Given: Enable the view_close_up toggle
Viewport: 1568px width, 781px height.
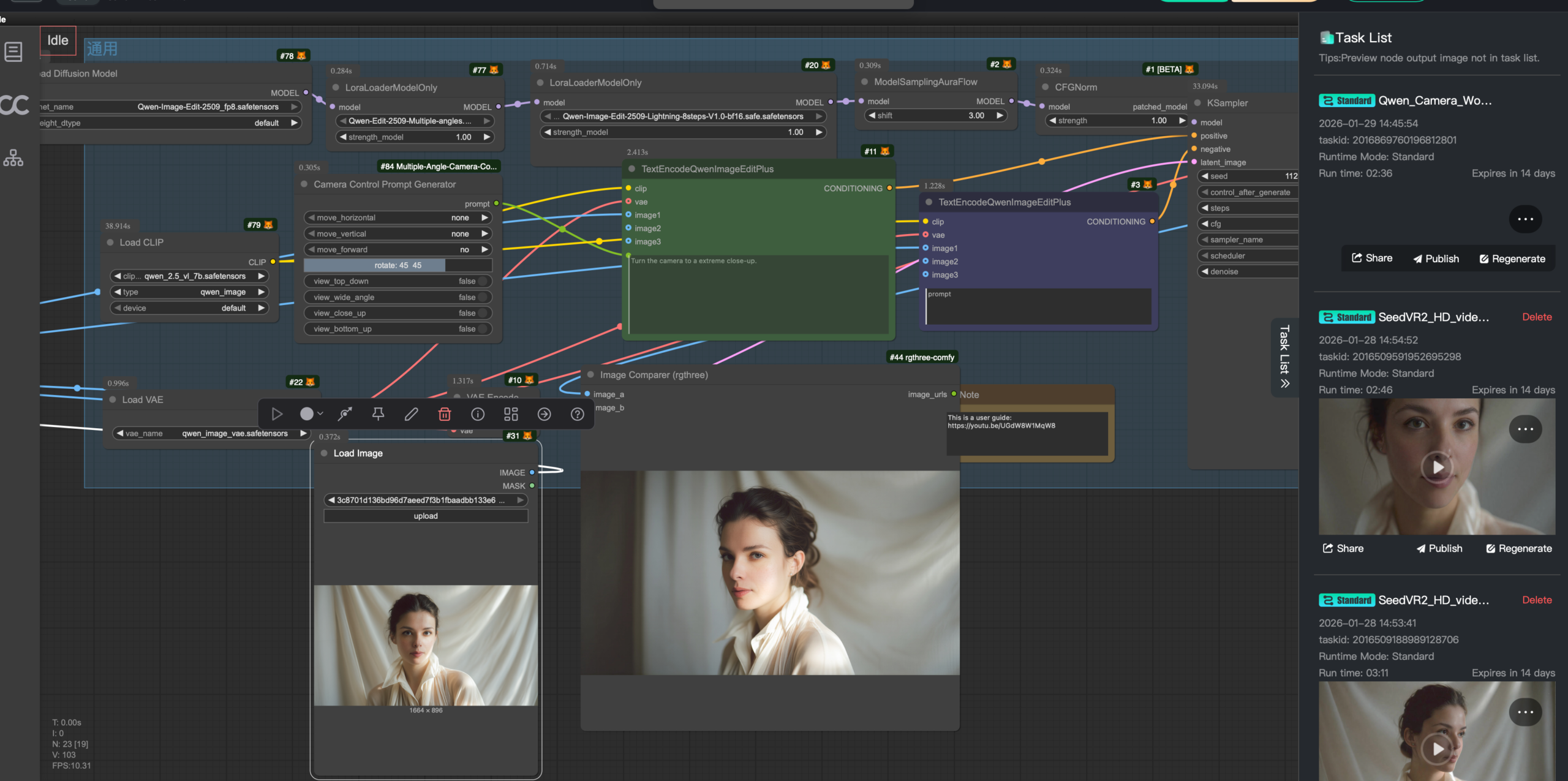Looking at the screenshot, I should (483, 313).
